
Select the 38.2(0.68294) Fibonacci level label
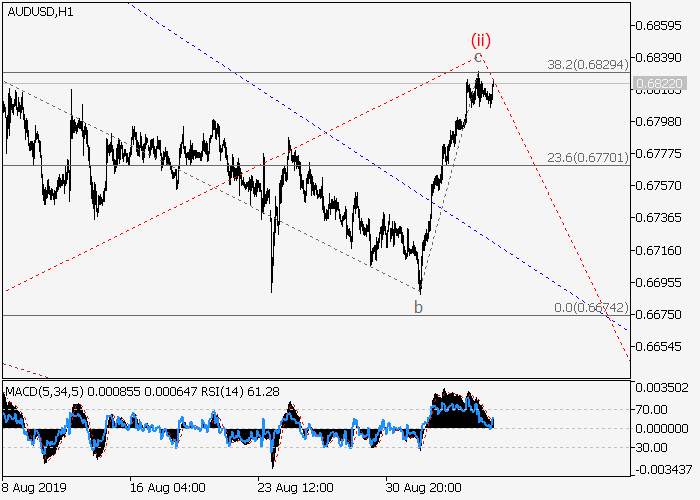point(587,64)
